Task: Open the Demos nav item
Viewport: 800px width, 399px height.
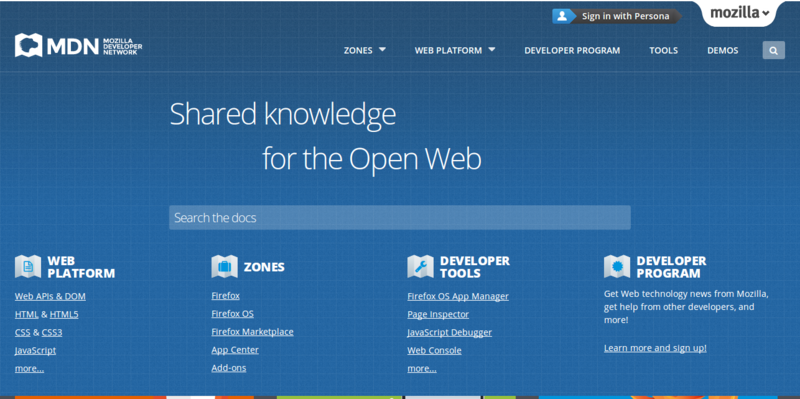Action: pos(722,51)
